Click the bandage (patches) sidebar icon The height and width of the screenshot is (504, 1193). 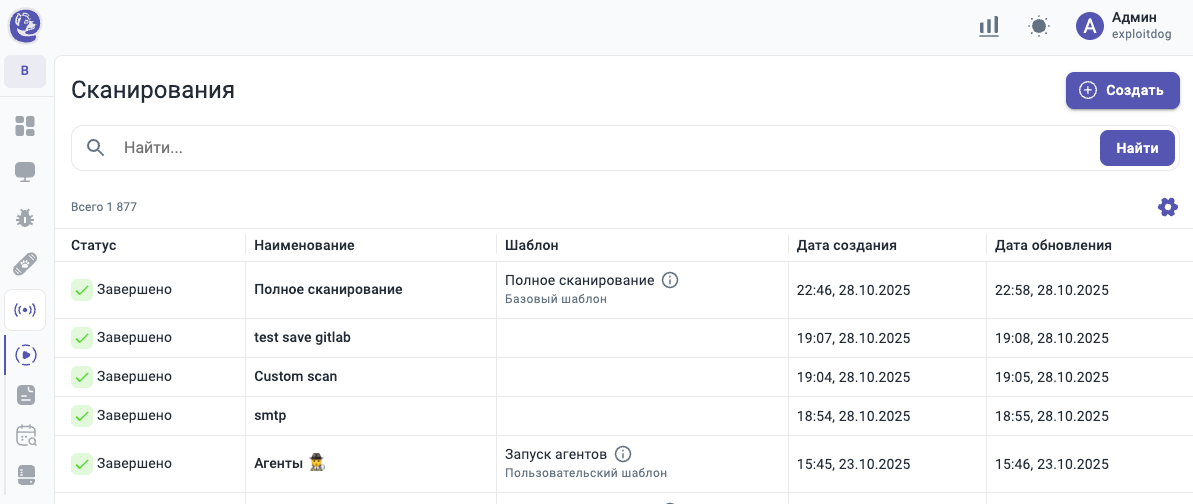point(25,264)
